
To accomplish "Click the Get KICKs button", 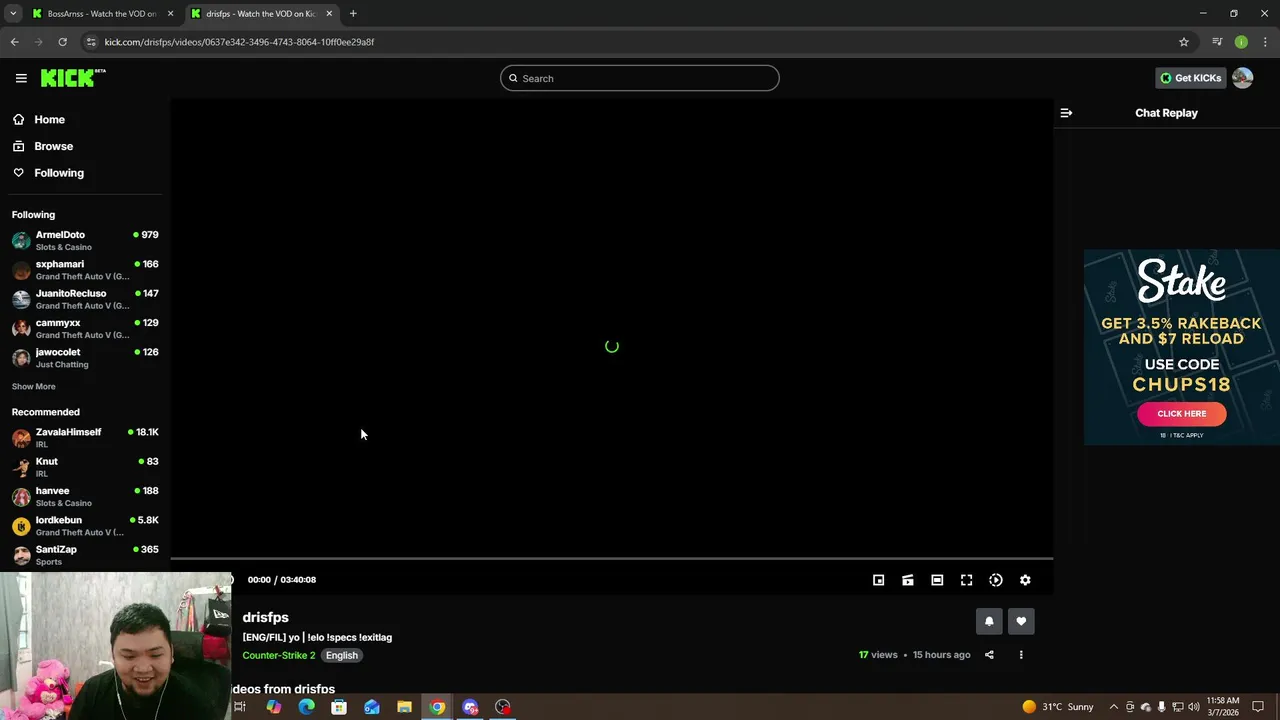I will [x=1190, y=78].
